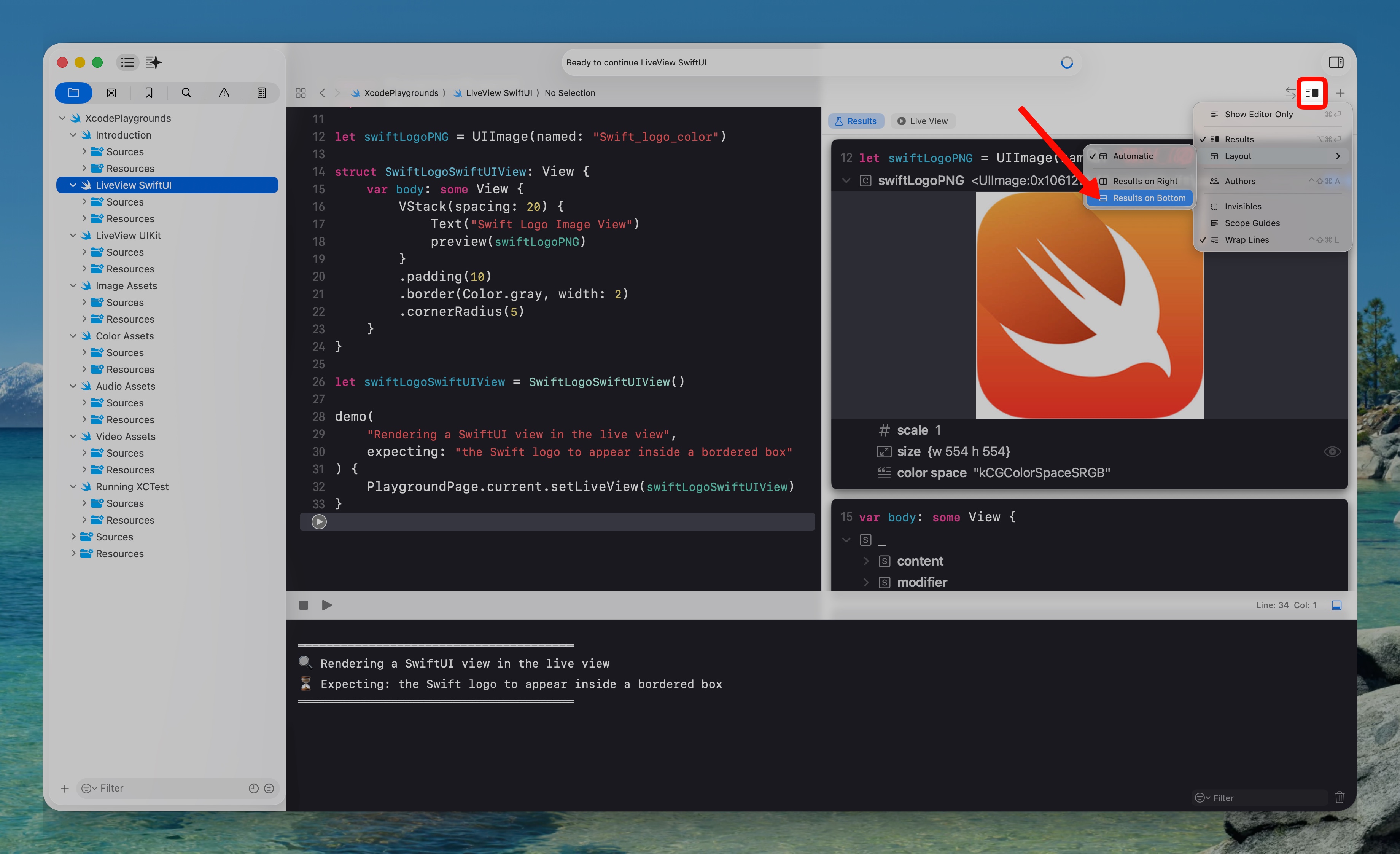Stop the playground execution
This screenshot has width=1400, height=854.
[x=304, y=605]
